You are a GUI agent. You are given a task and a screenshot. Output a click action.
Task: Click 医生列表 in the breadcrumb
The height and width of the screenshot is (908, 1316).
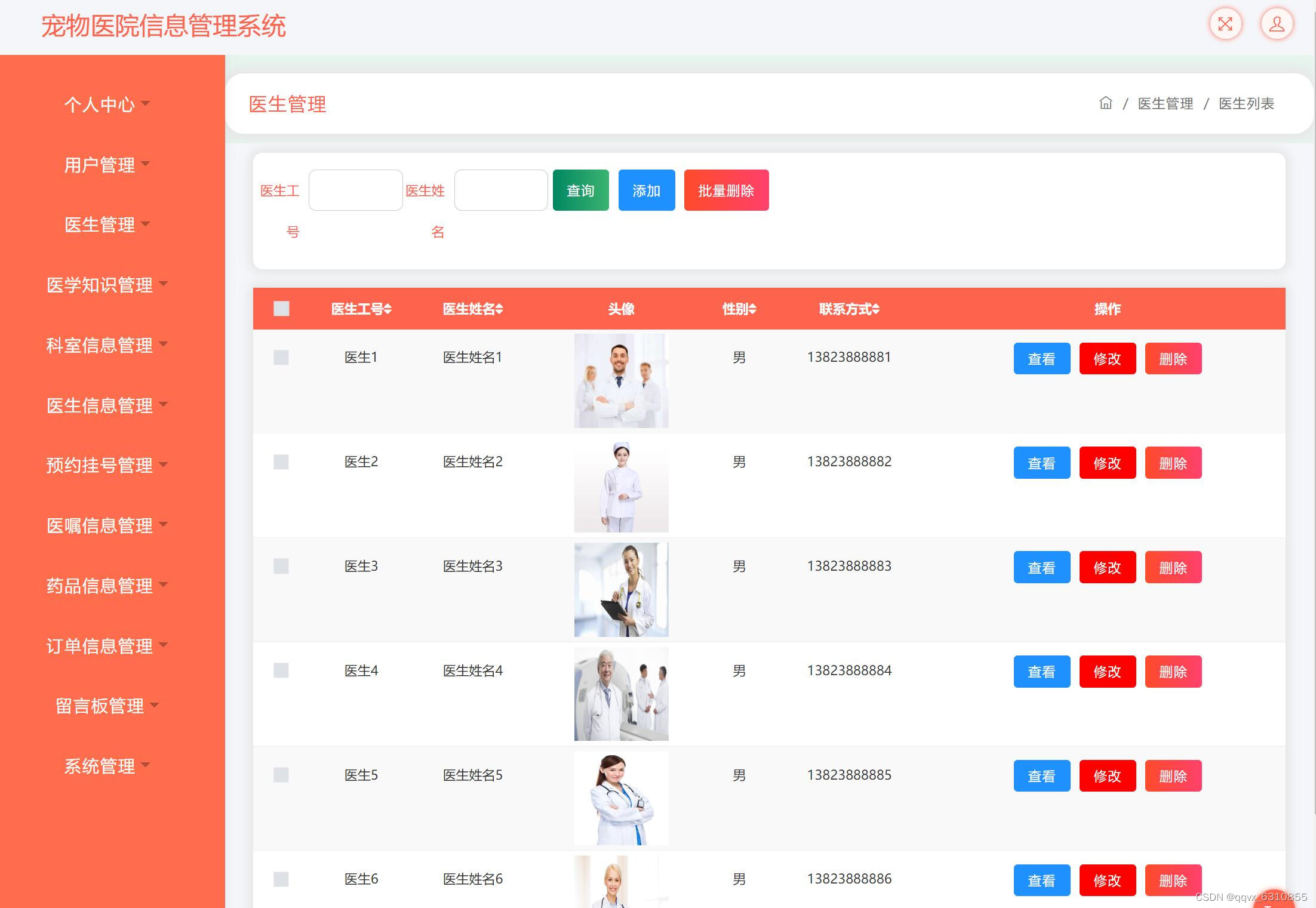click(x=1246, y=104)
